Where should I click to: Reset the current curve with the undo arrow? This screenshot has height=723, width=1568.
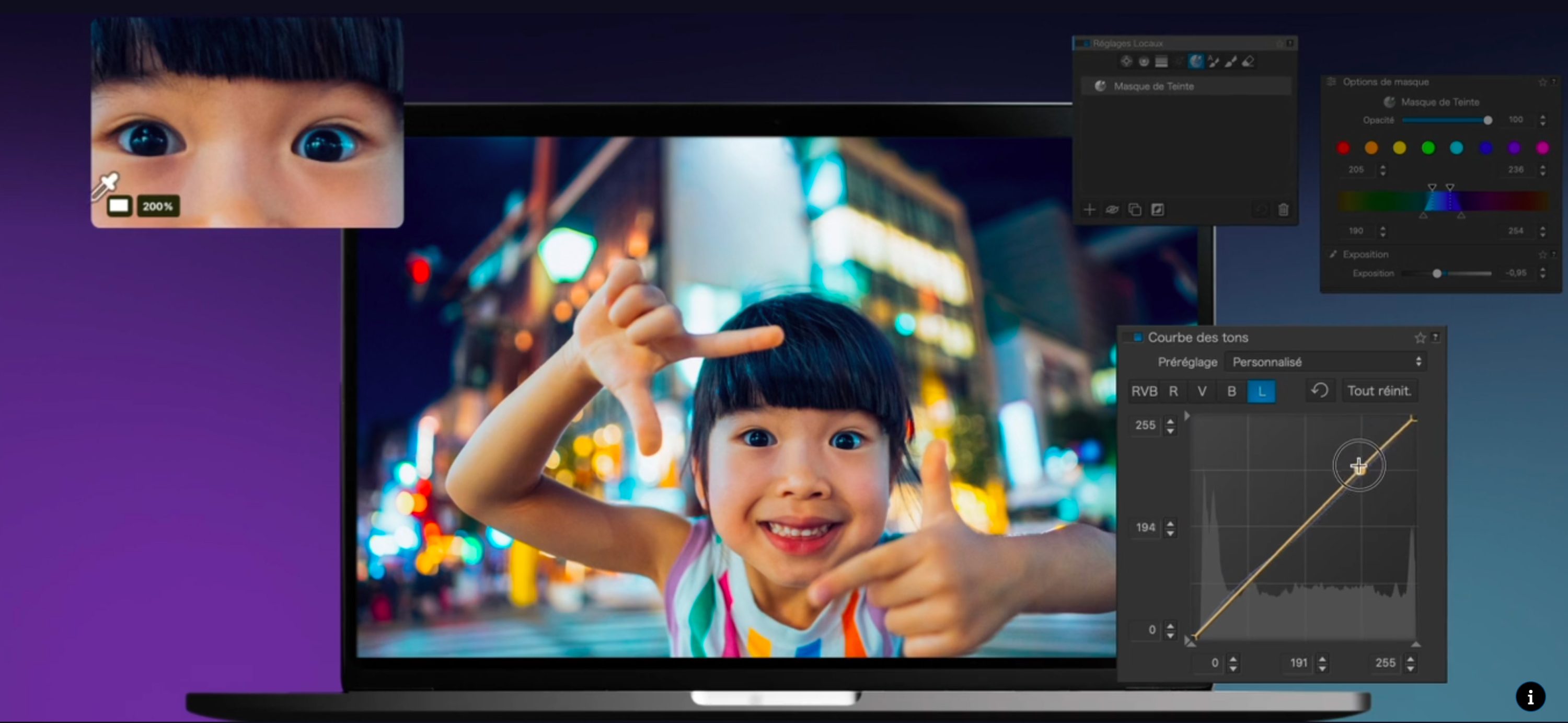[x=1320, y=391]
